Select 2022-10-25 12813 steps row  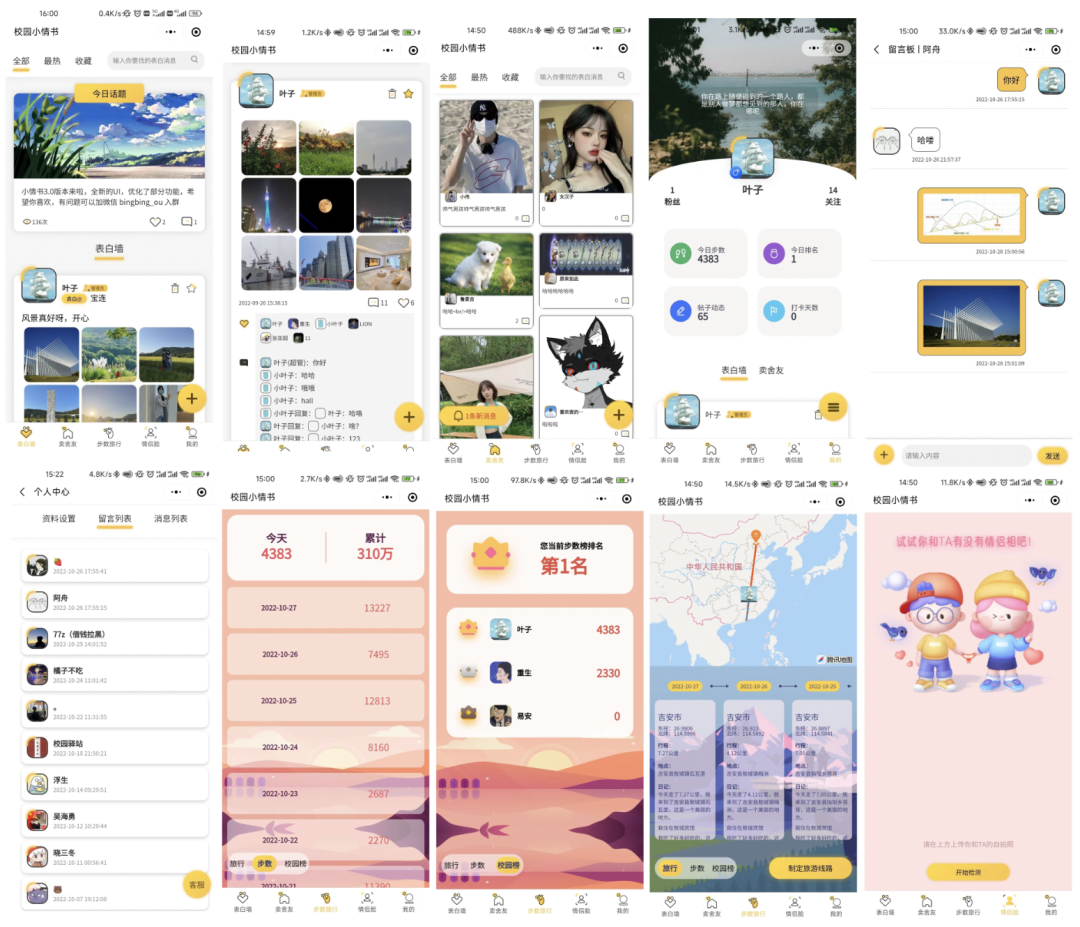[x=326, y=700]
